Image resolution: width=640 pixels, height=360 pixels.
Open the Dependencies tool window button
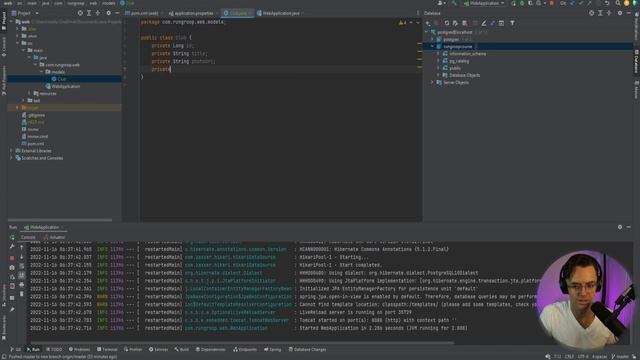click(211, 349)
